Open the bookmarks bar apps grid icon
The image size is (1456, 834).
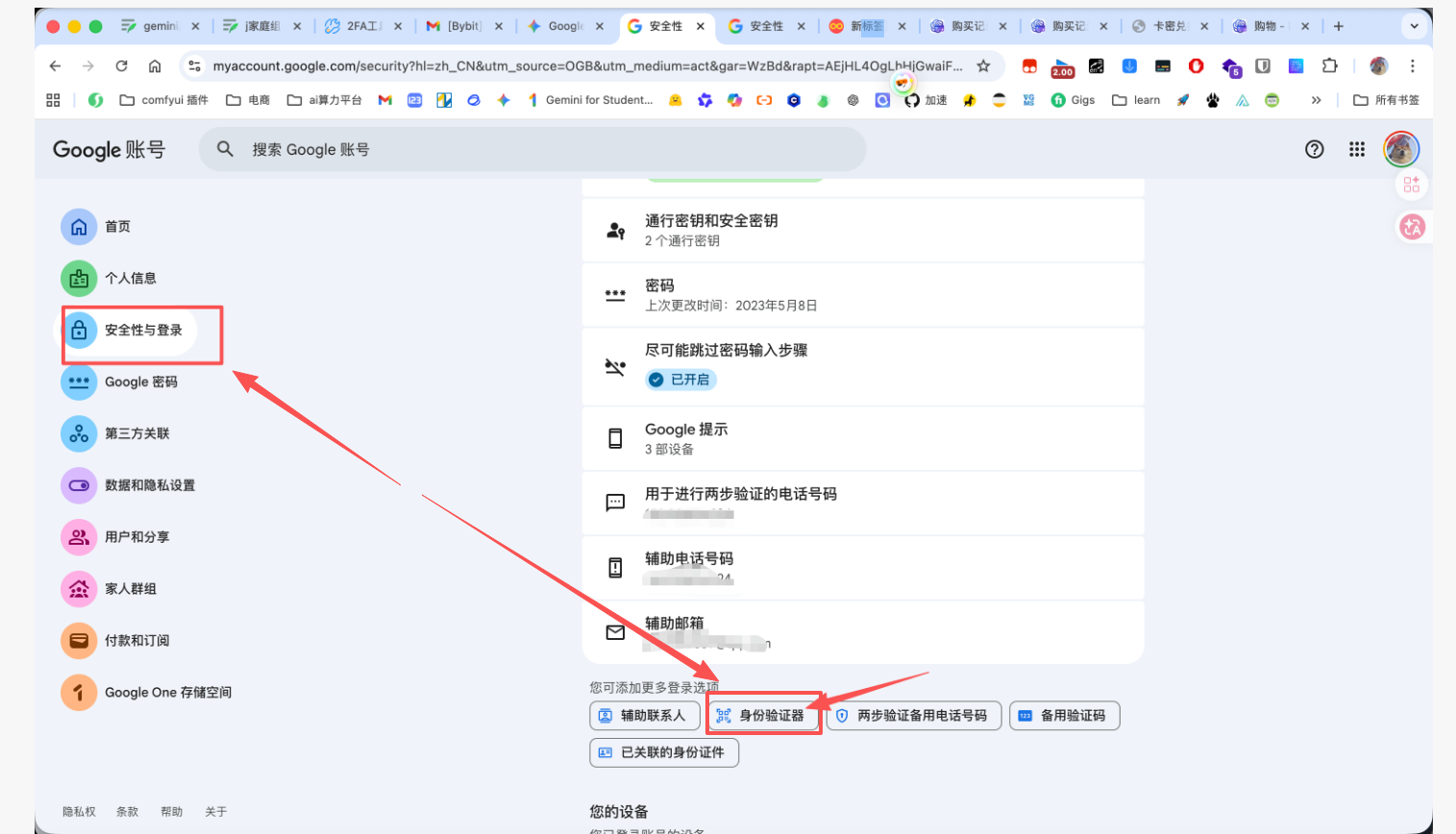[x=53, y=100]
